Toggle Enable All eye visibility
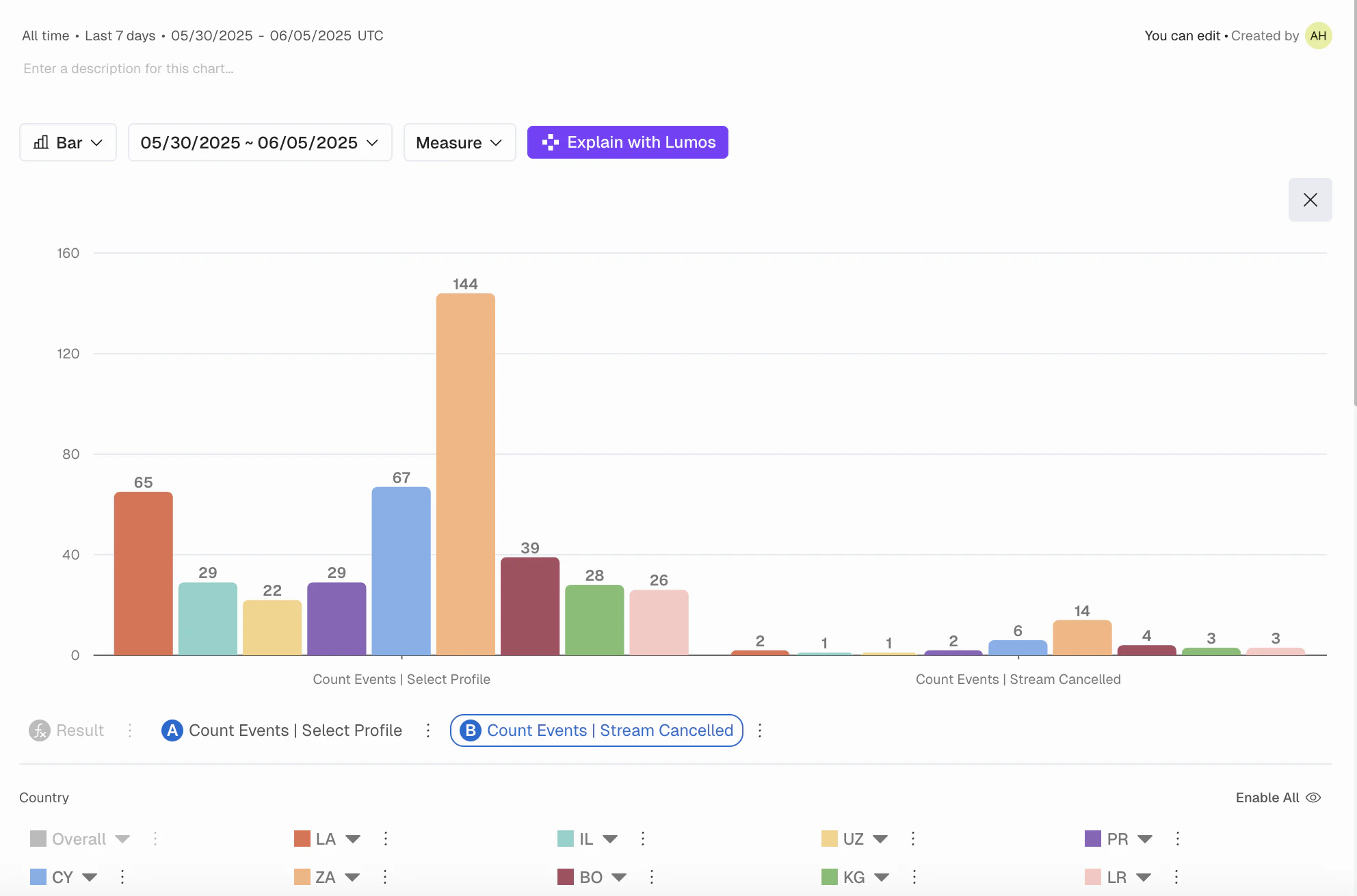 (1313, 798)
